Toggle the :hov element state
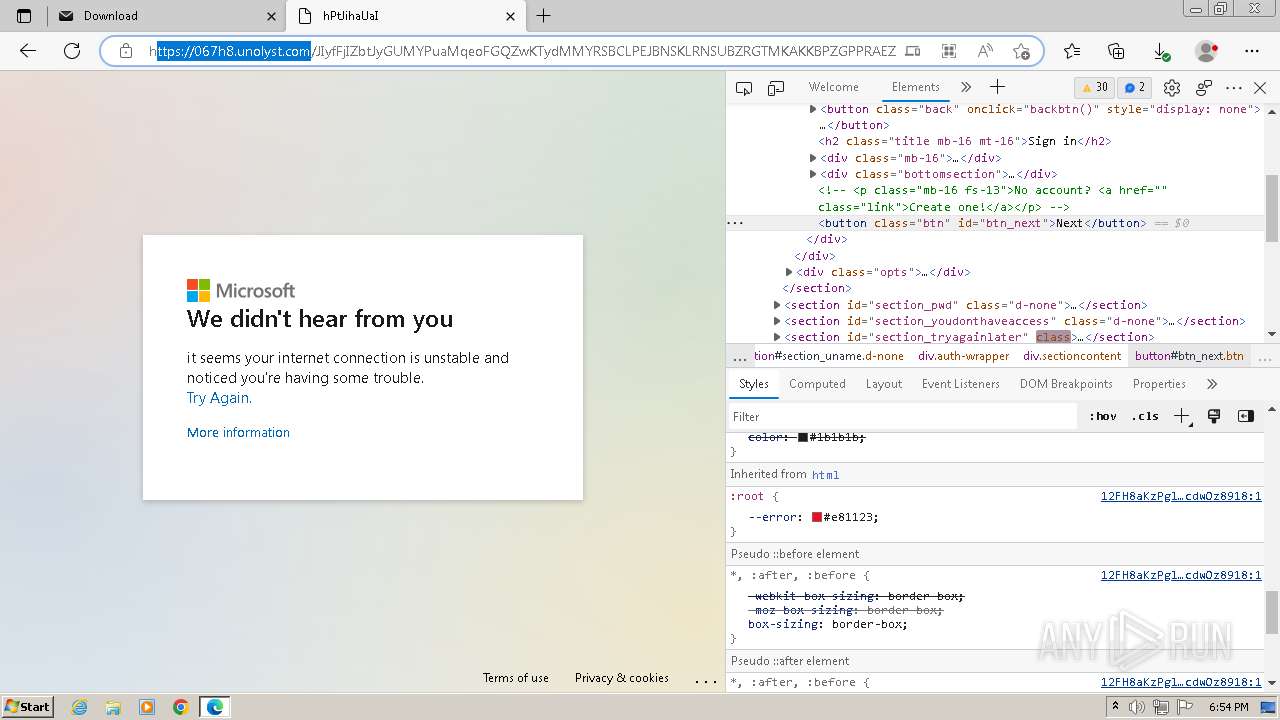Image resolution: width=1280 pixels, height=720 pixels. 1103,417
